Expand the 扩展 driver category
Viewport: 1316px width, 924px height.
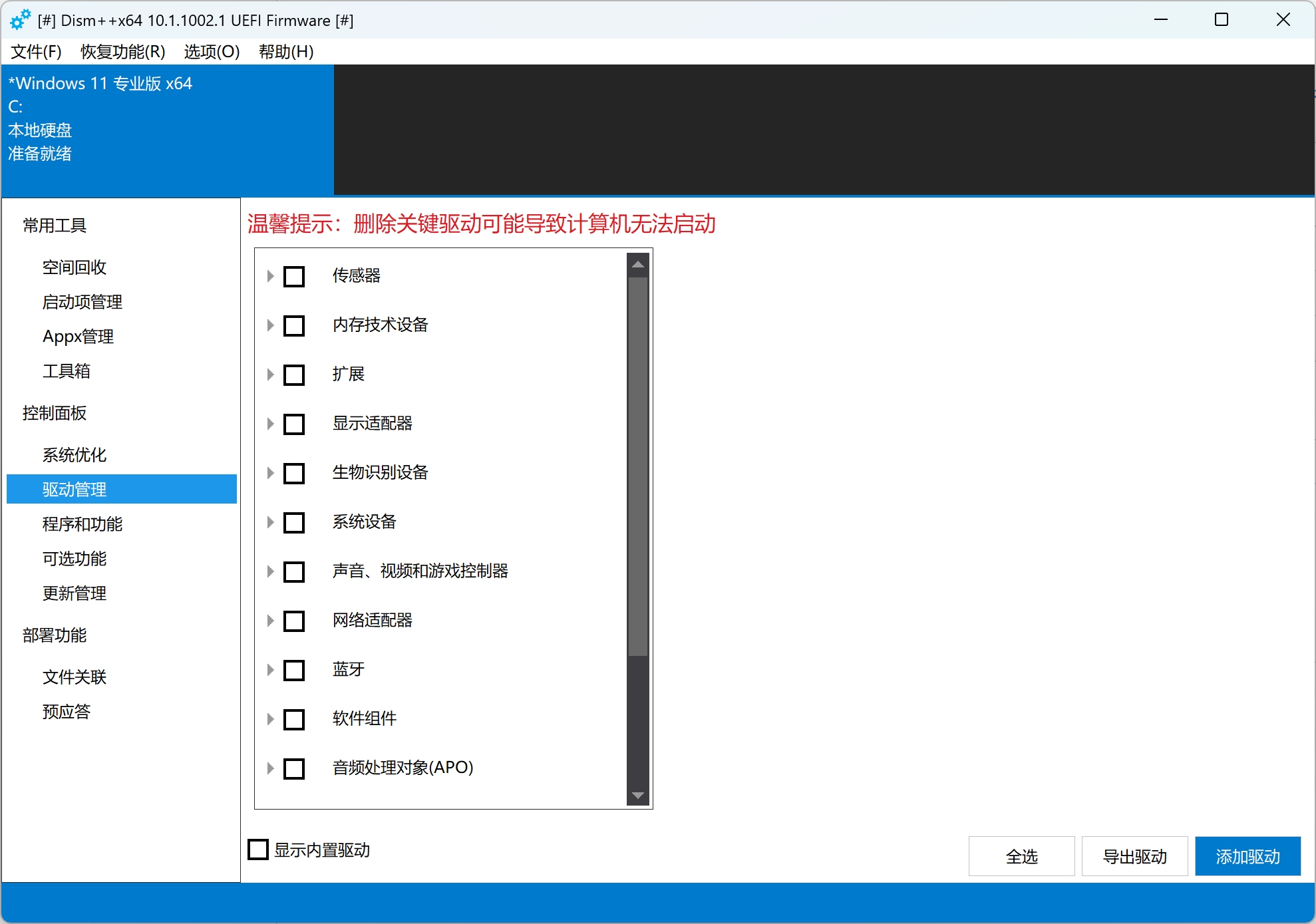270,375
